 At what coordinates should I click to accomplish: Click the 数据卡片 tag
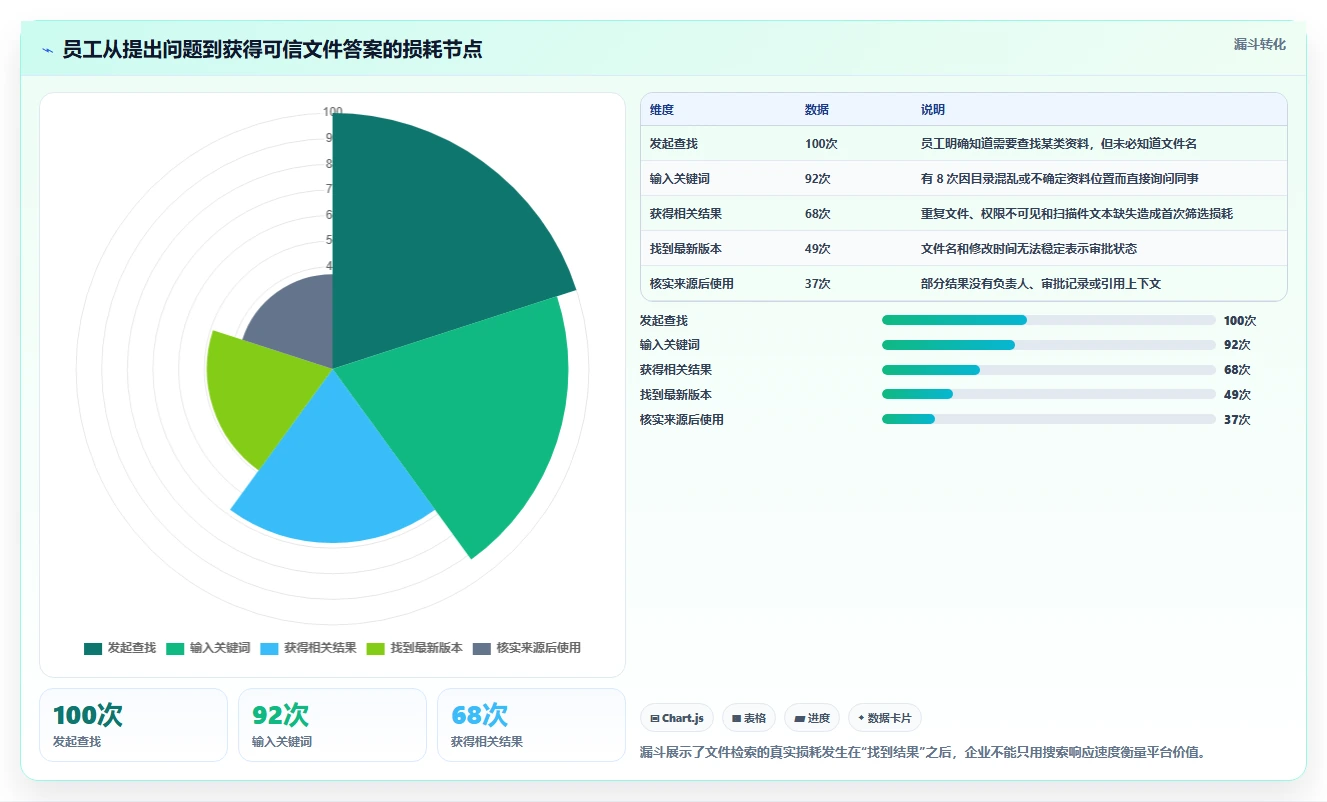(x=885, y=718)
